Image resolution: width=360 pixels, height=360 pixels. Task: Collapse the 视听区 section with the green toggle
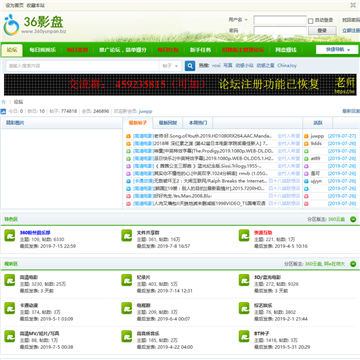click(353, 264)
